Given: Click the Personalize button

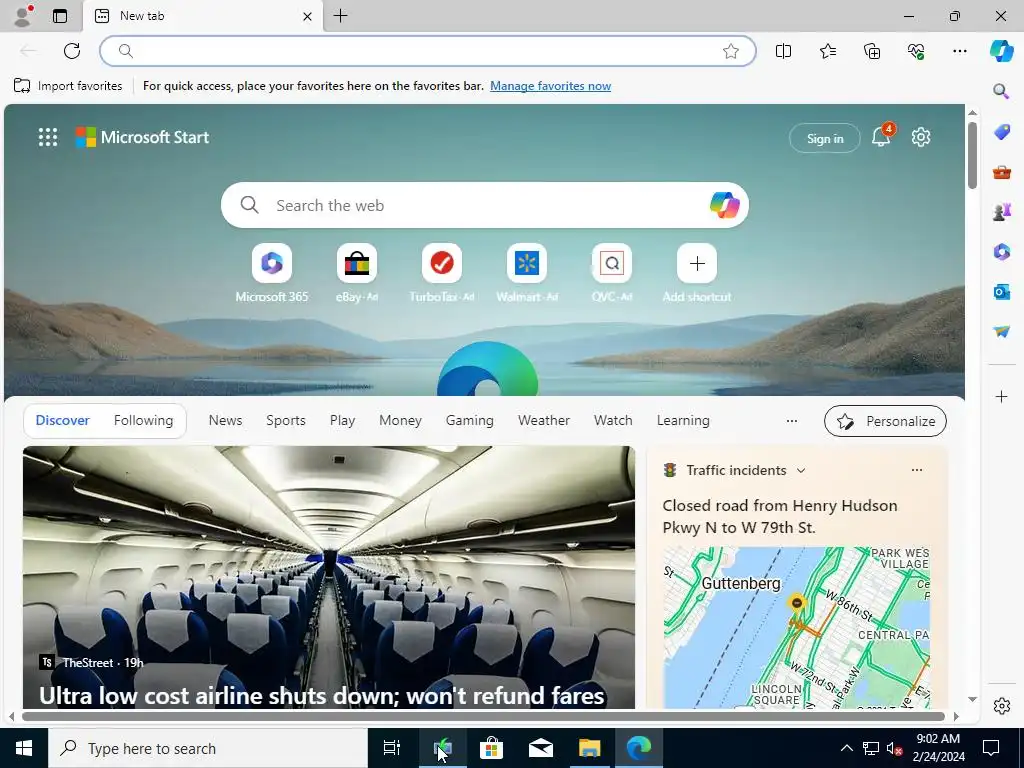Looking at the screenshot, I should [886, 421].
